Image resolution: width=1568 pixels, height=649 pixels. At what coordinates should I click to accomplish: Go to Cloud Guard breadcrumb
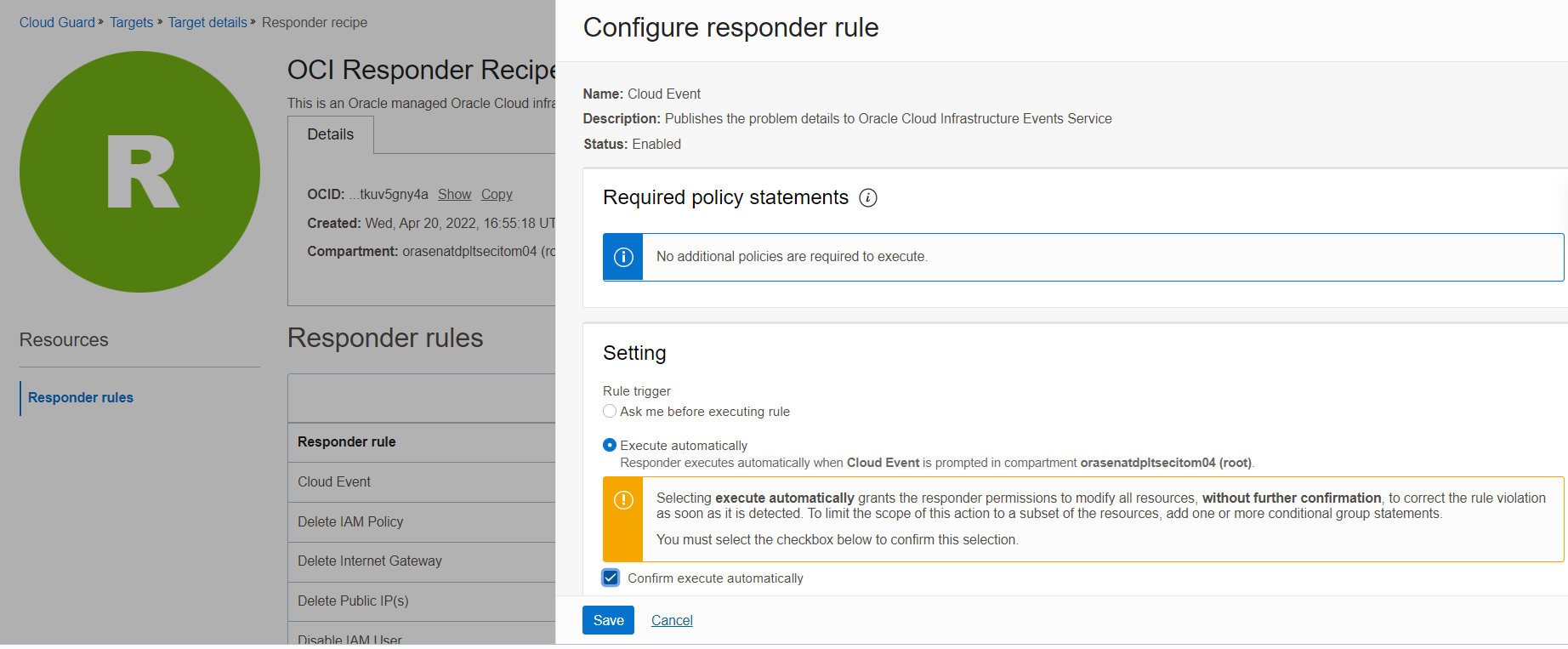[57, 22]
